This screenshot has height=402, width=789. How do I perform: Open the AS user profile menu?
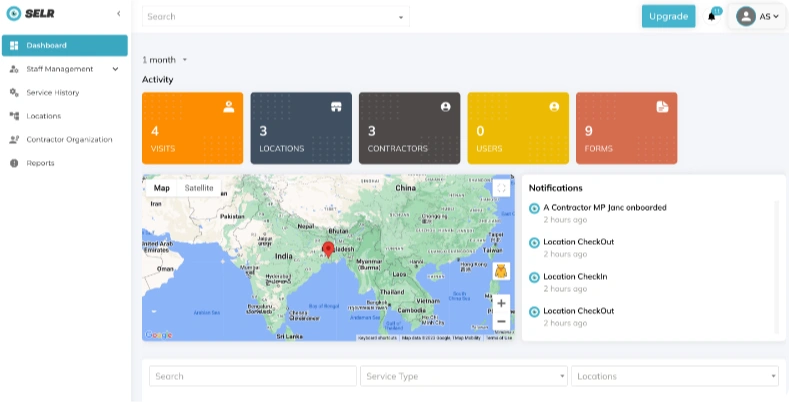758,16
